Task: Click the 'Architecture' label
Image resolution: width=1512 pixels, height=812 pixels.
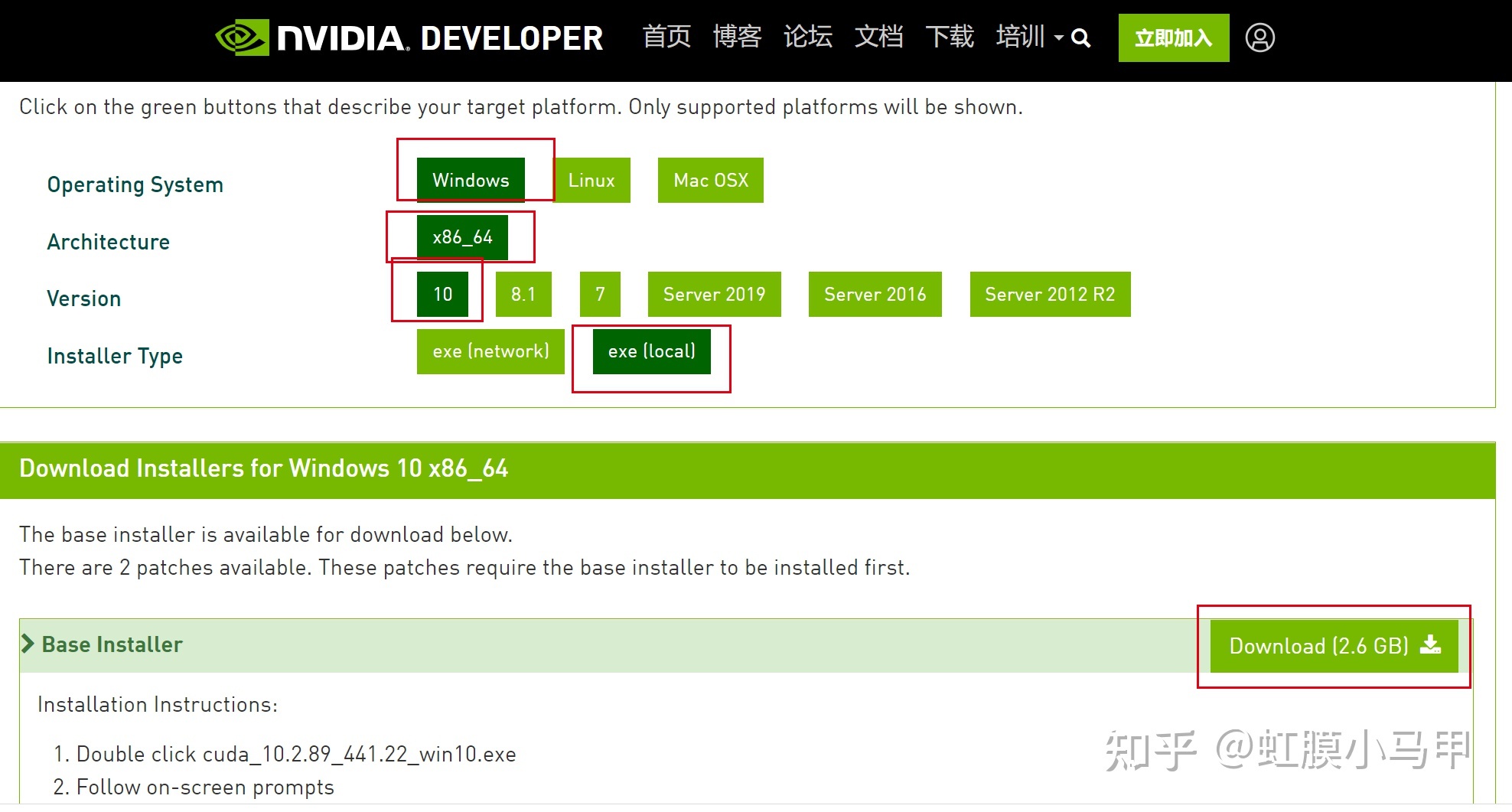Action: (x=109, y=242)
